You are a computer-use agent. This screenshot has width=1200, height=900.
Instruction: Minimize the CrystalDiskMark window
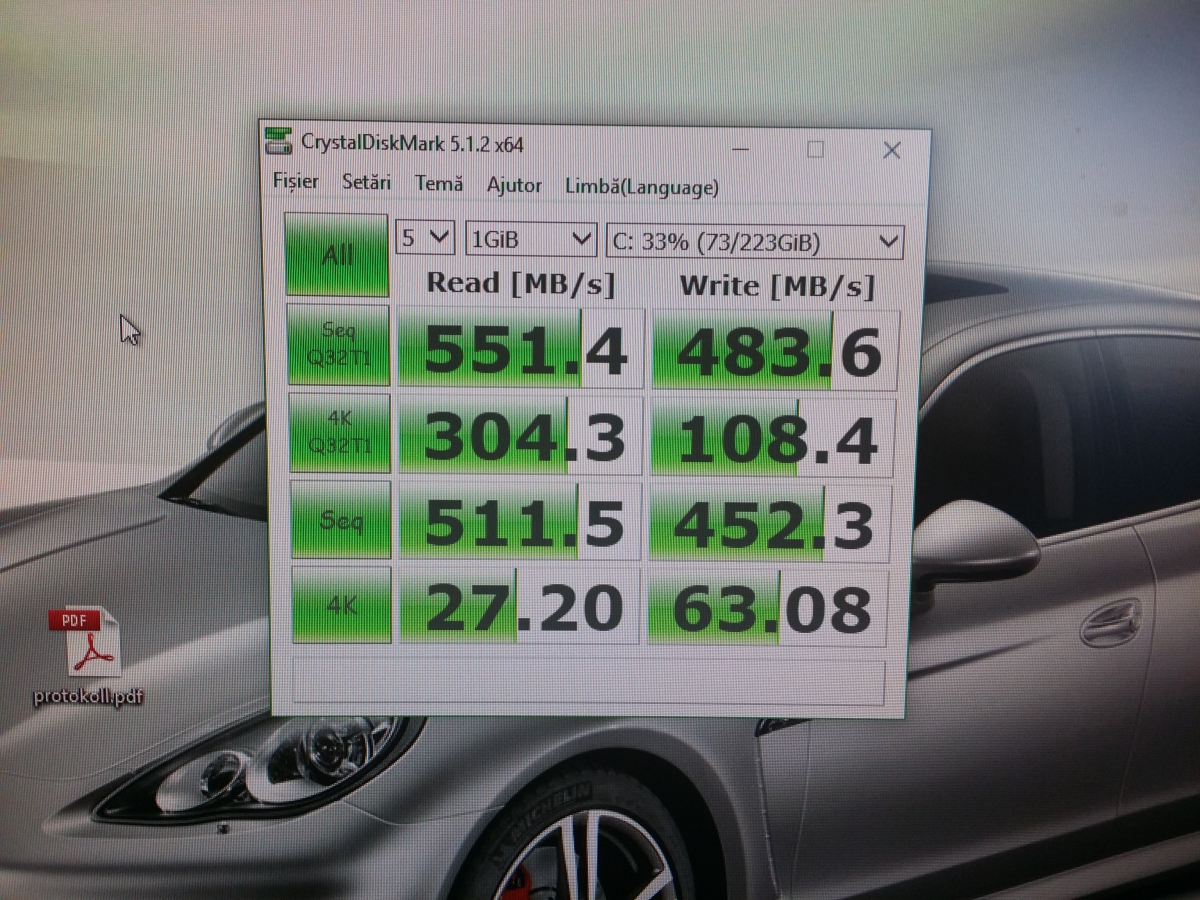point(741,148)
